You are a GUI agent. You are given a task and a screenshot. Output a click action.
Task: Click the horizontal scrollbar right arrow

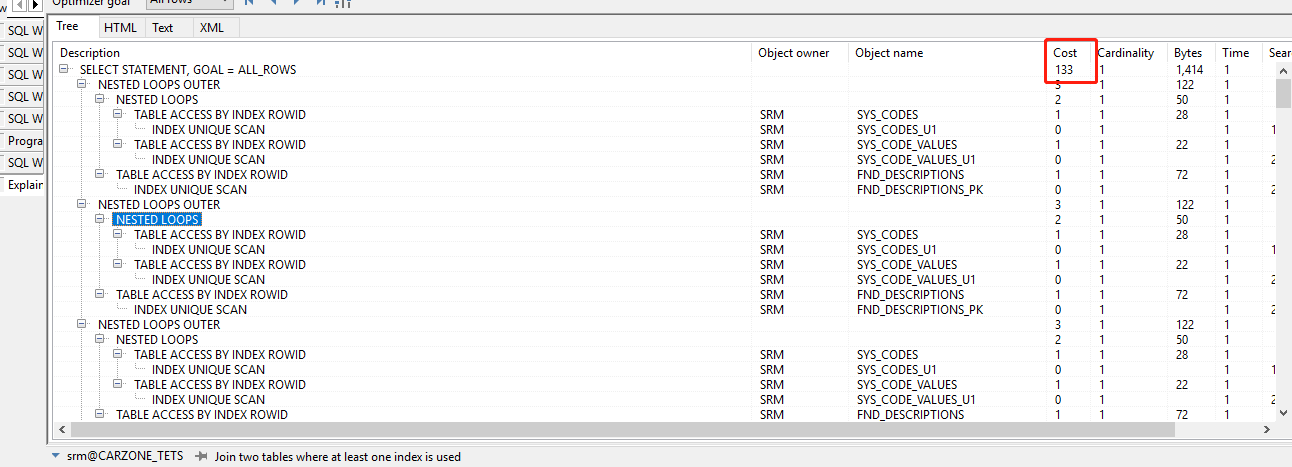[1268, 429]
